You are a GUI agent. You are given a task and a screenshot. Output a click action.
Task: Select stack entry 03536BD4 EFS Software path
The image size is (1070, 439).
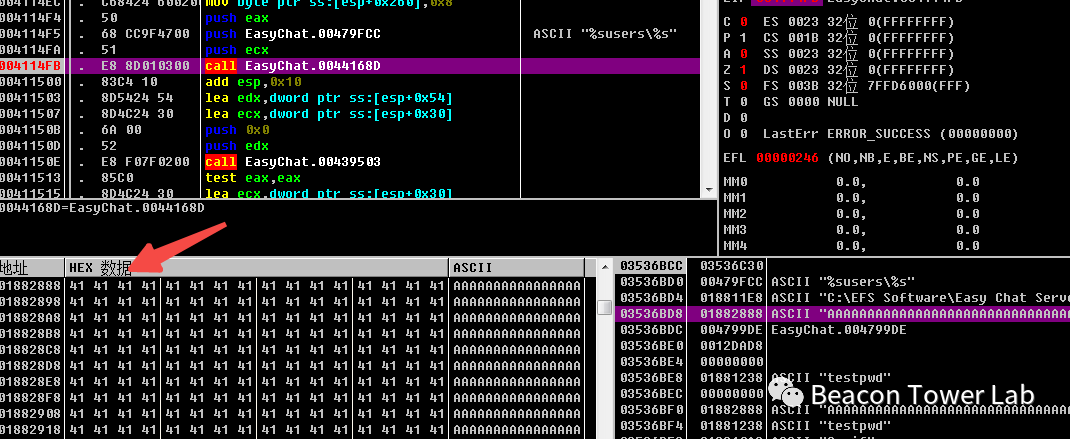842,298
